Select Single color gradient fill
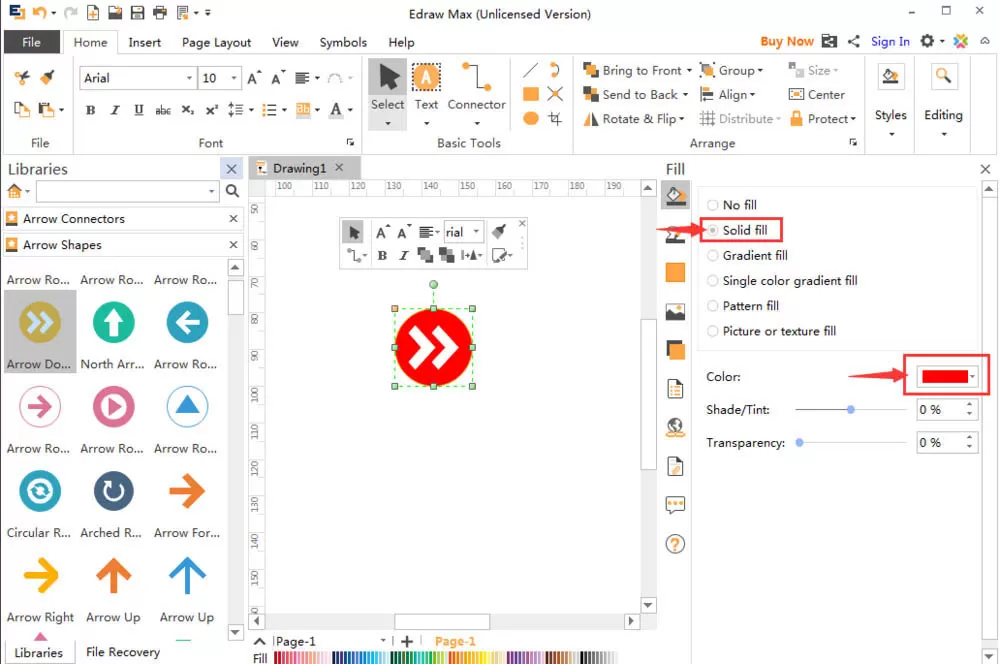This screenshot has height=664, width=1000. click(x=782, y=281)
